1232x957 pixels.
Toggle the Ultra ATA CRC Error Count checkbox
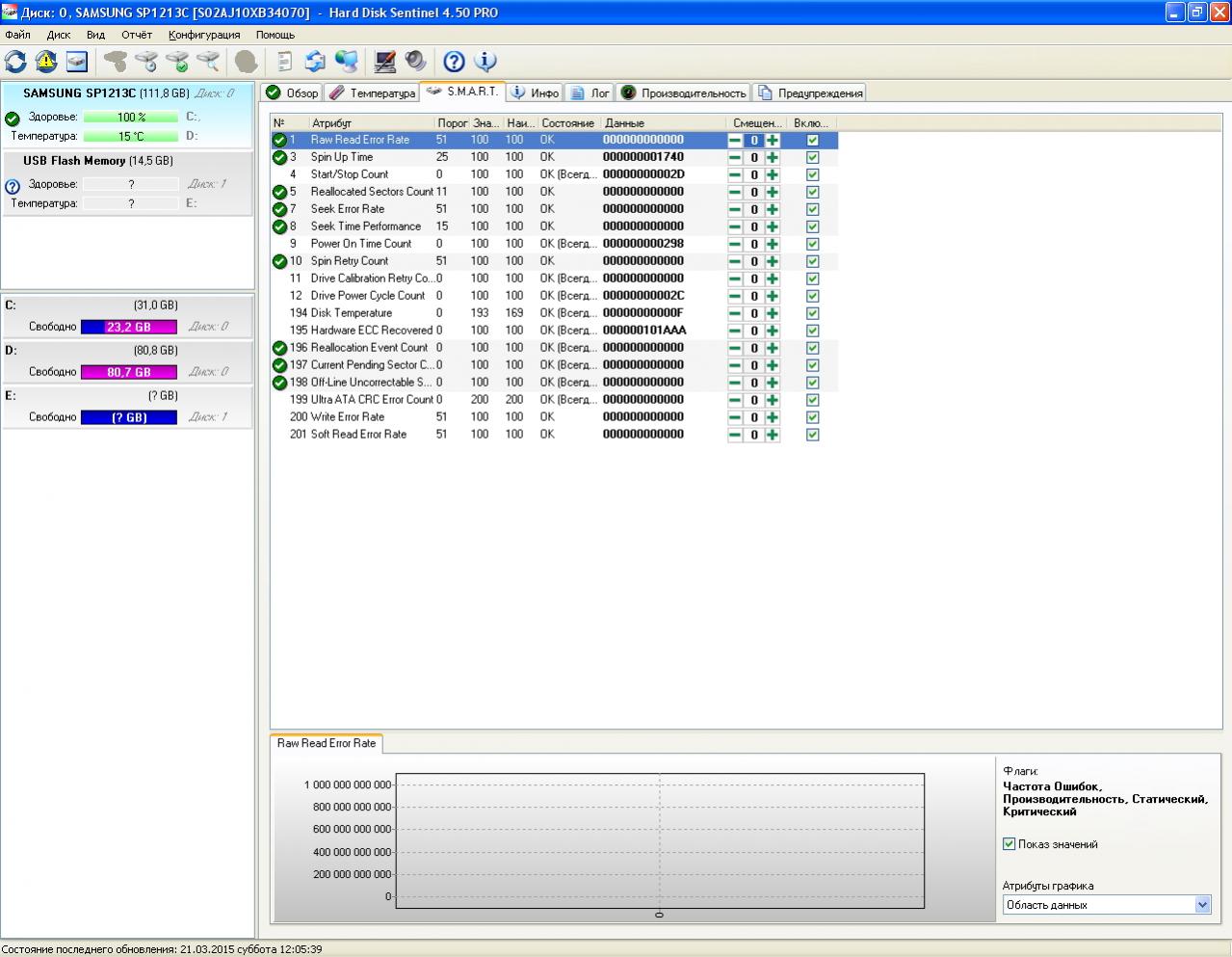pyautogui.click(x=812, y=400)
